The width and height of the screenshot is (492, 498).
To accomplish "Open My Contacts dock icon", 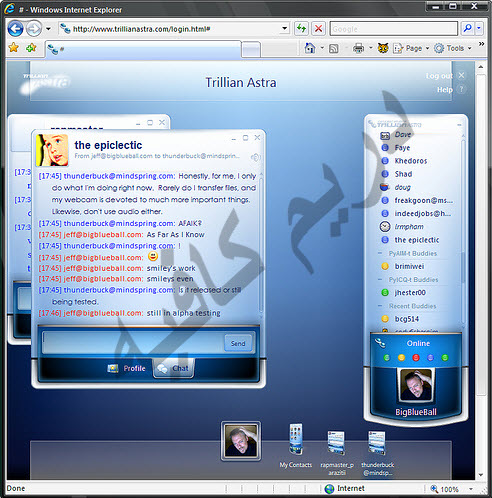I will (x=296, y=439).
